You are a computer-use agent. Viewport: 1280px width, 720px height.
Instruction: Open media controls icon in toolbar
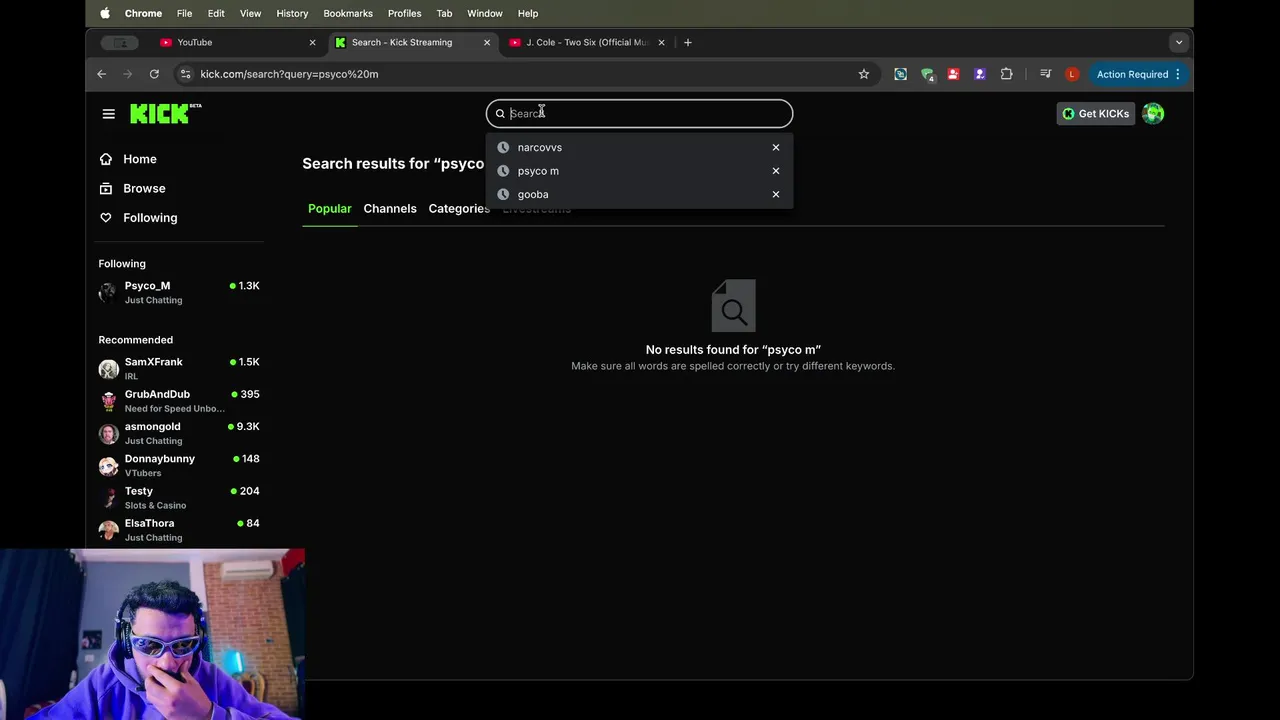click(x=1045, y=74)
